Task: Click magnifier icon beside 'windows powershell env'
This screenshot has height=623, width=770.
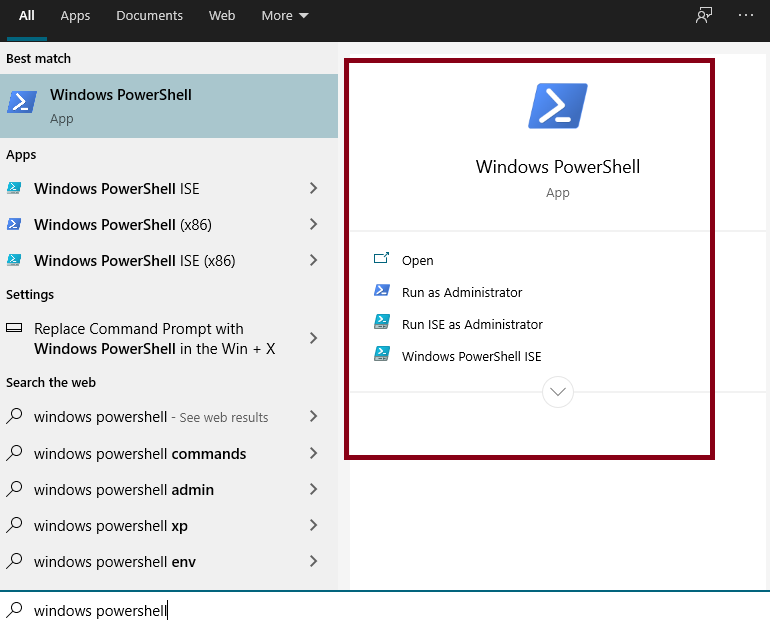Action: [x=14, y=561]
